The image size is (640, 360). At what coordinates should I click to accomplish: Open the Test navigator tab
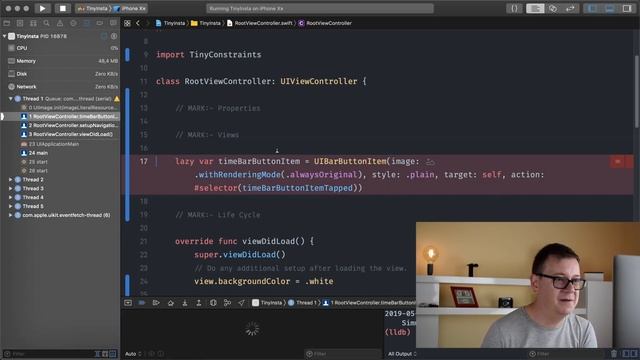(x=73, y=23)
